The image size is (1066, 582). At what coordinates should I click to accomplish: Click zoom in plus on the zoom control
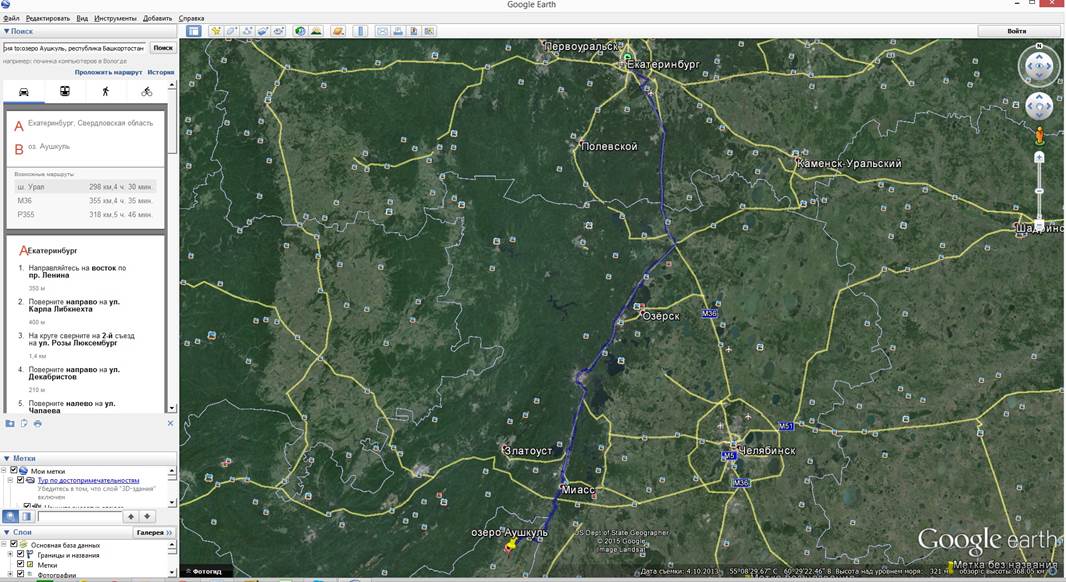click(x=1039, y=157)
